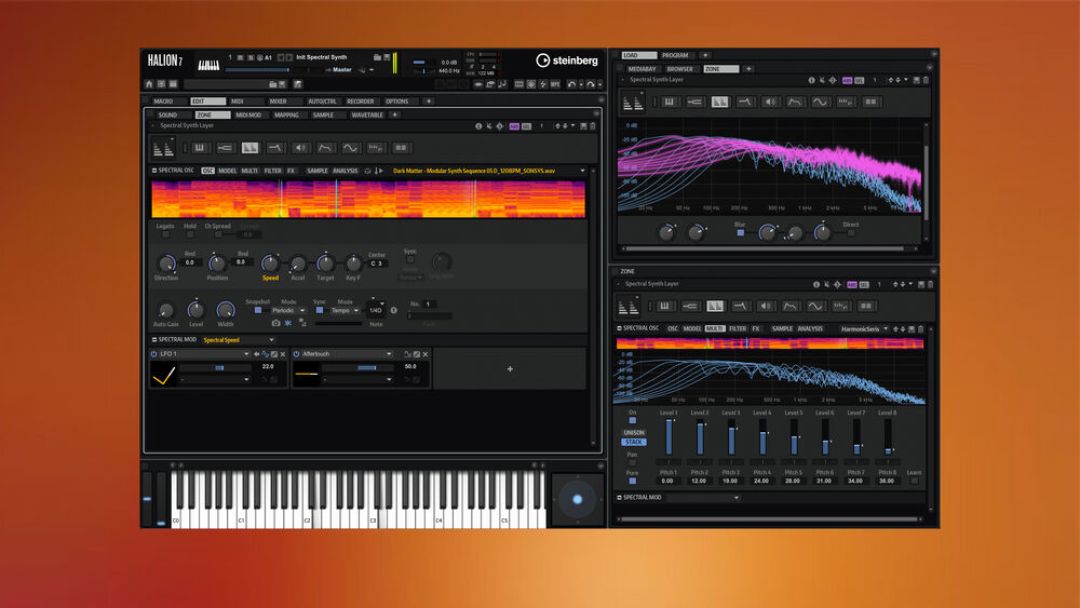Show the Modulation Matrix section icon
Screen dimensions: 1080x608
pyautogui.click(x=401, y=148)
